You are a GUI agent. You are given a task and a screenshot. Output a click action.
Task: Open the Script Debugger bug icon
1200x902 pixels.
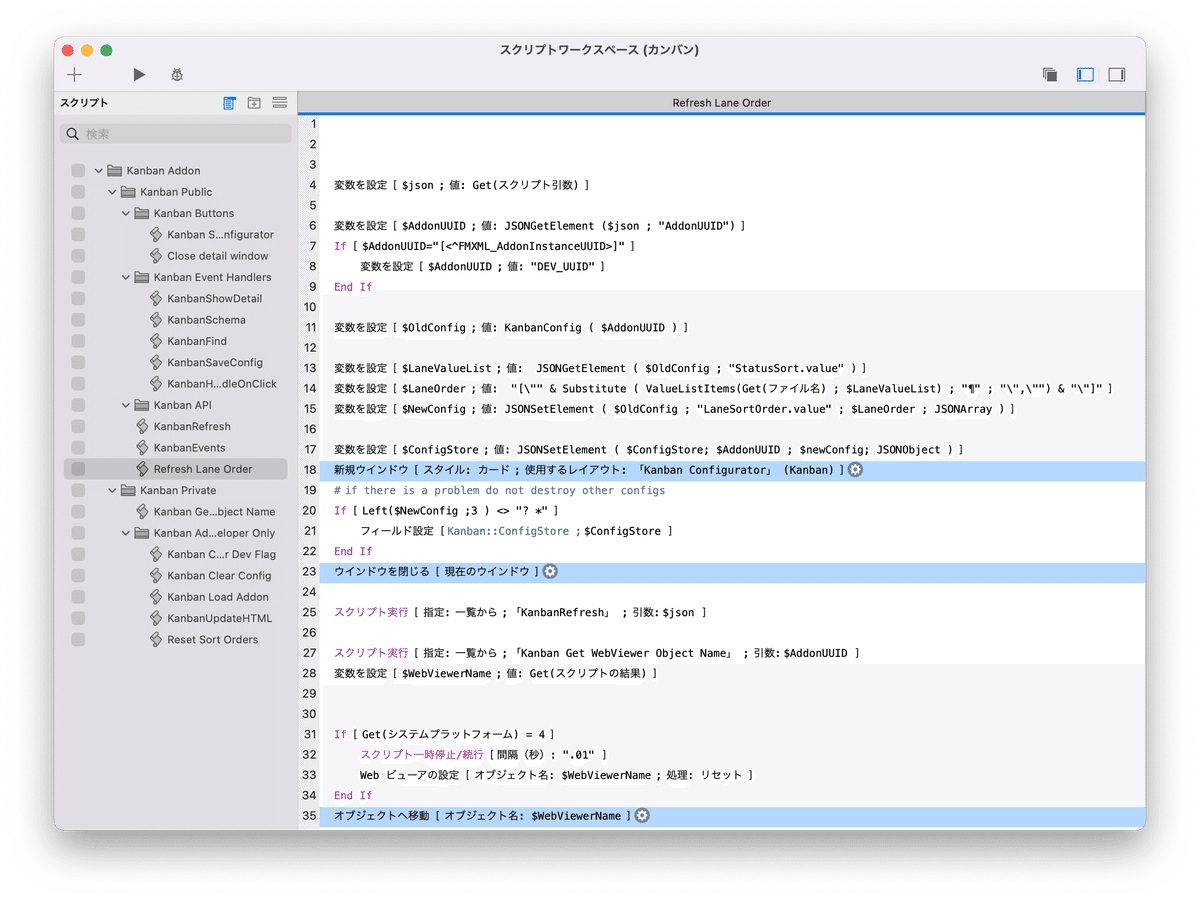pos(176,74)
